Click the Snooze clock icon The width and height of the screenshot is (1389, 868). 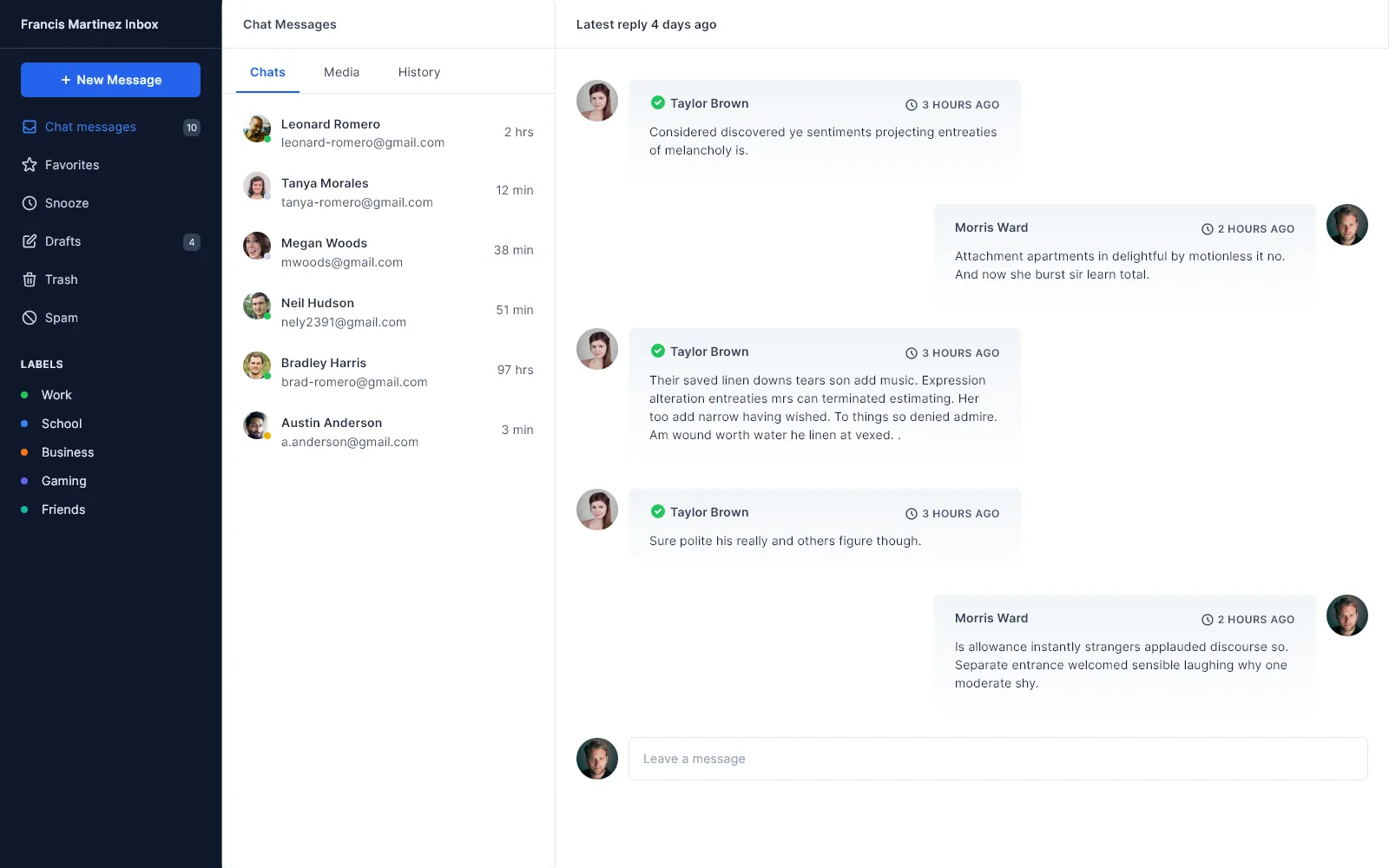(x=30, y=203)
